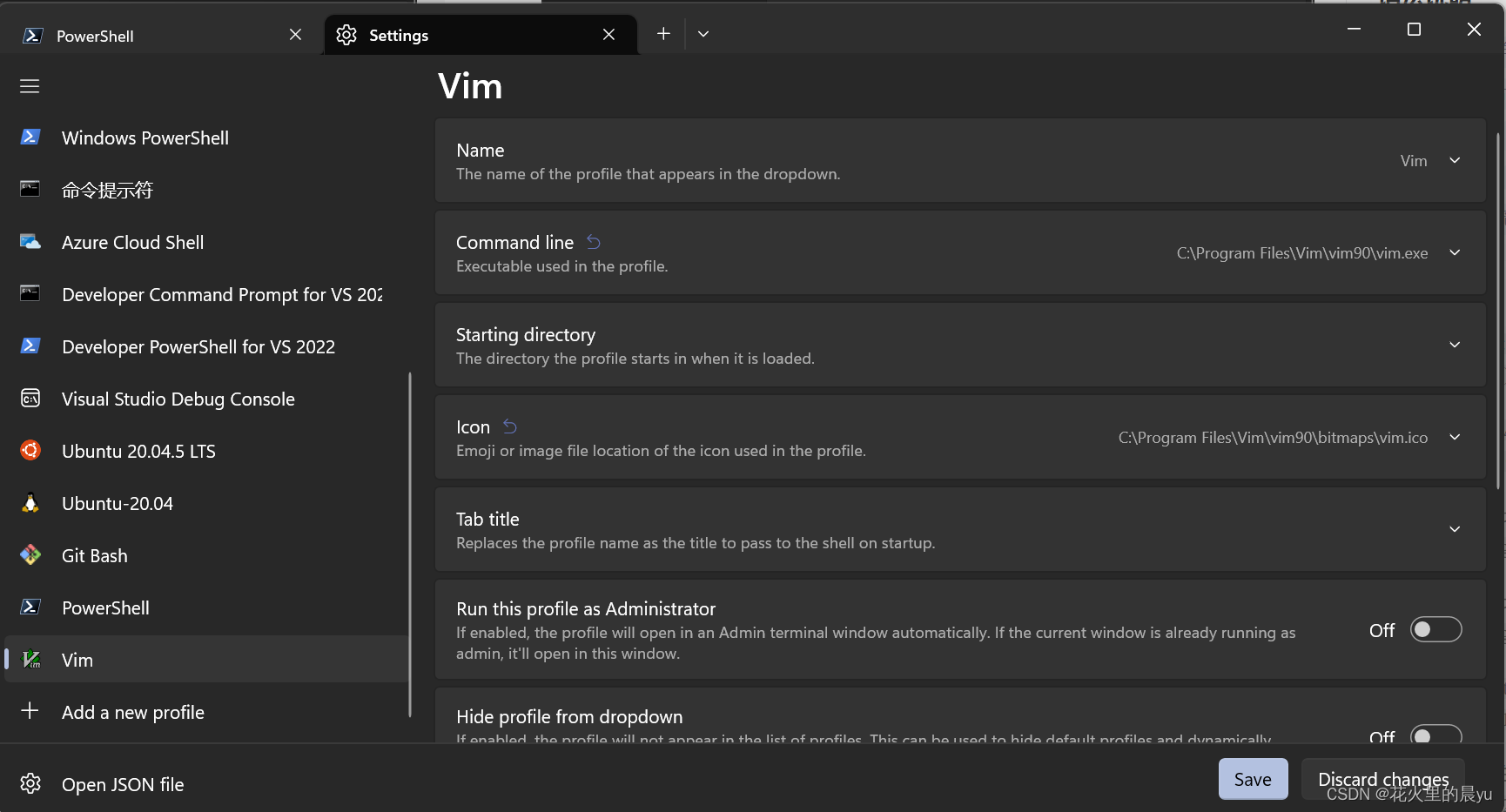
Task: Click the vim.ico icon path value
Action: (x=1273, y=438)
